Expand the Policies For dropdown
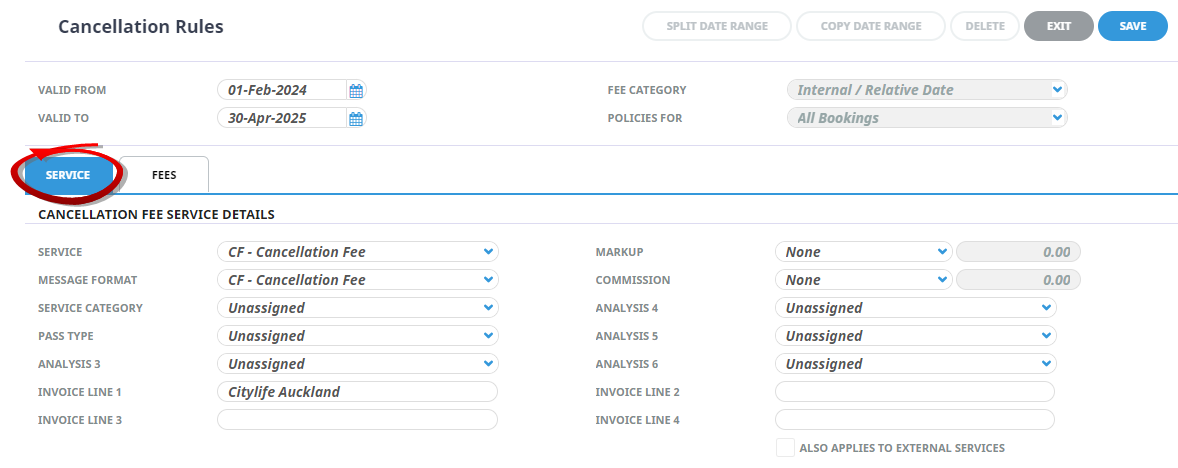This screenshot has height=468, width=1178. (x=927, y=118)
